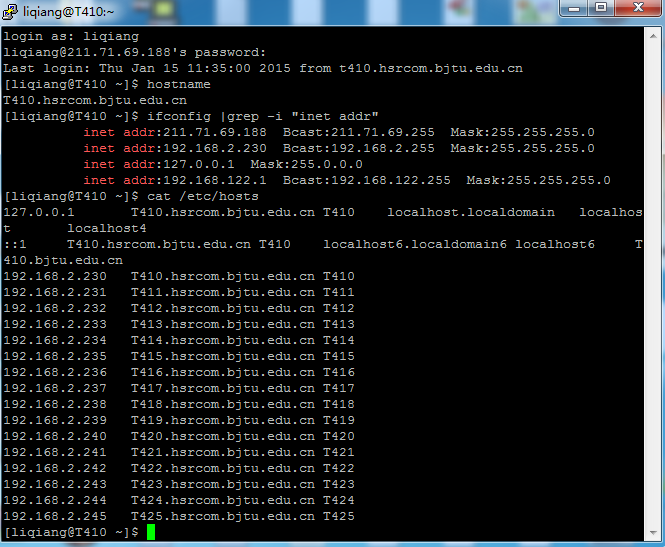This screenshot has width=665, height=547.
Task: Click the hosts row 192.168.2.242
Action: (179, 469)
